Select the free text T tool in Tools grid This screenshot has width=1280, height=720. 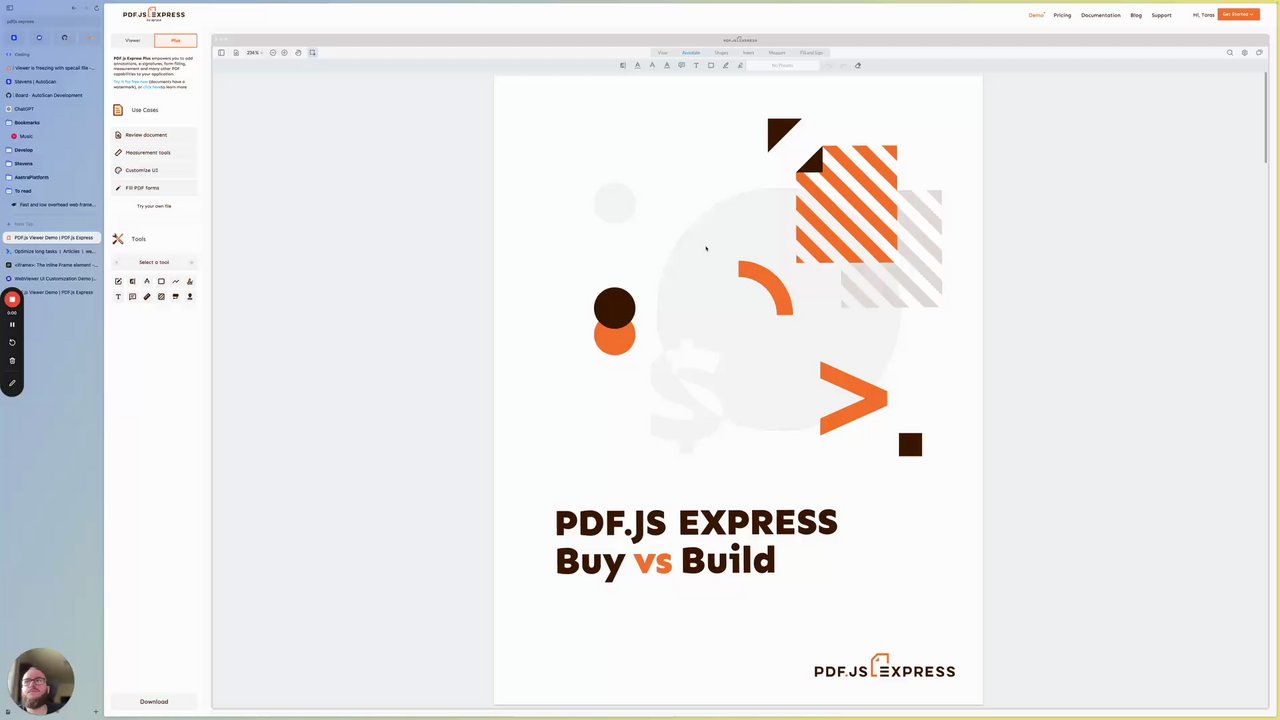(x=118, y=297)
